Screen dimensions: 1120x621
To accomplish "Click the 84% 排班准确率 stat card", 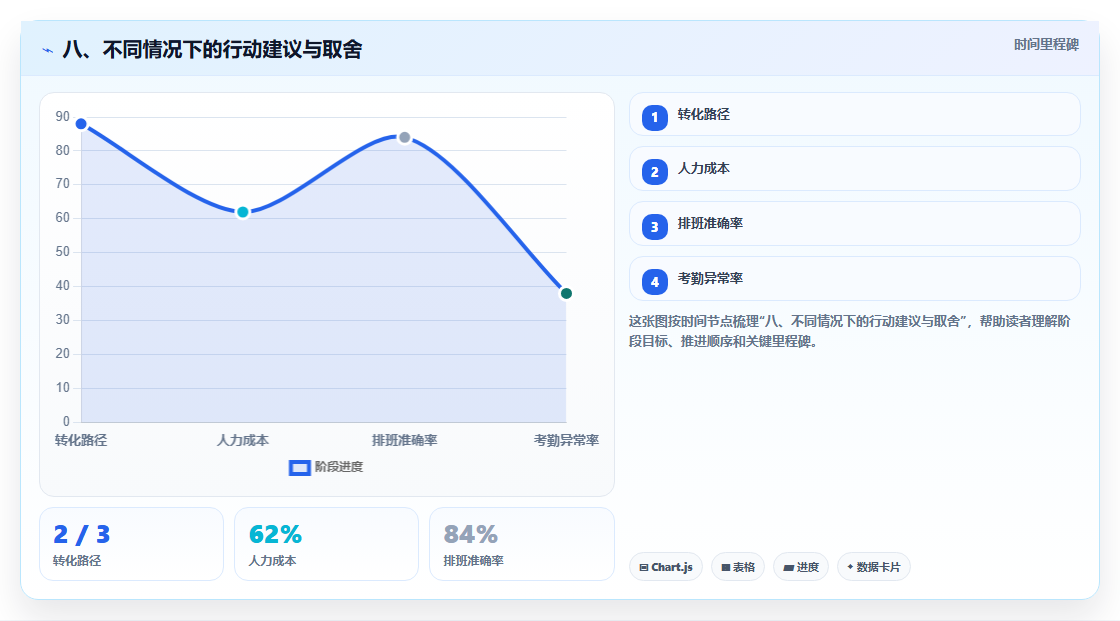I will click(x=521, y=544).
